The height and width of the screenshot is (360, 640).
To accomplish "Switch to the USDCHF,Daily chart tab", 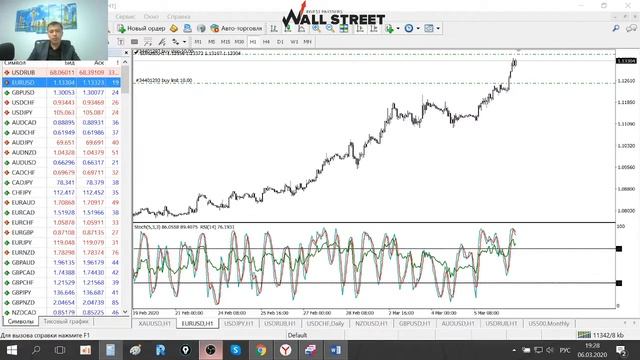I will tap(325, 323).
